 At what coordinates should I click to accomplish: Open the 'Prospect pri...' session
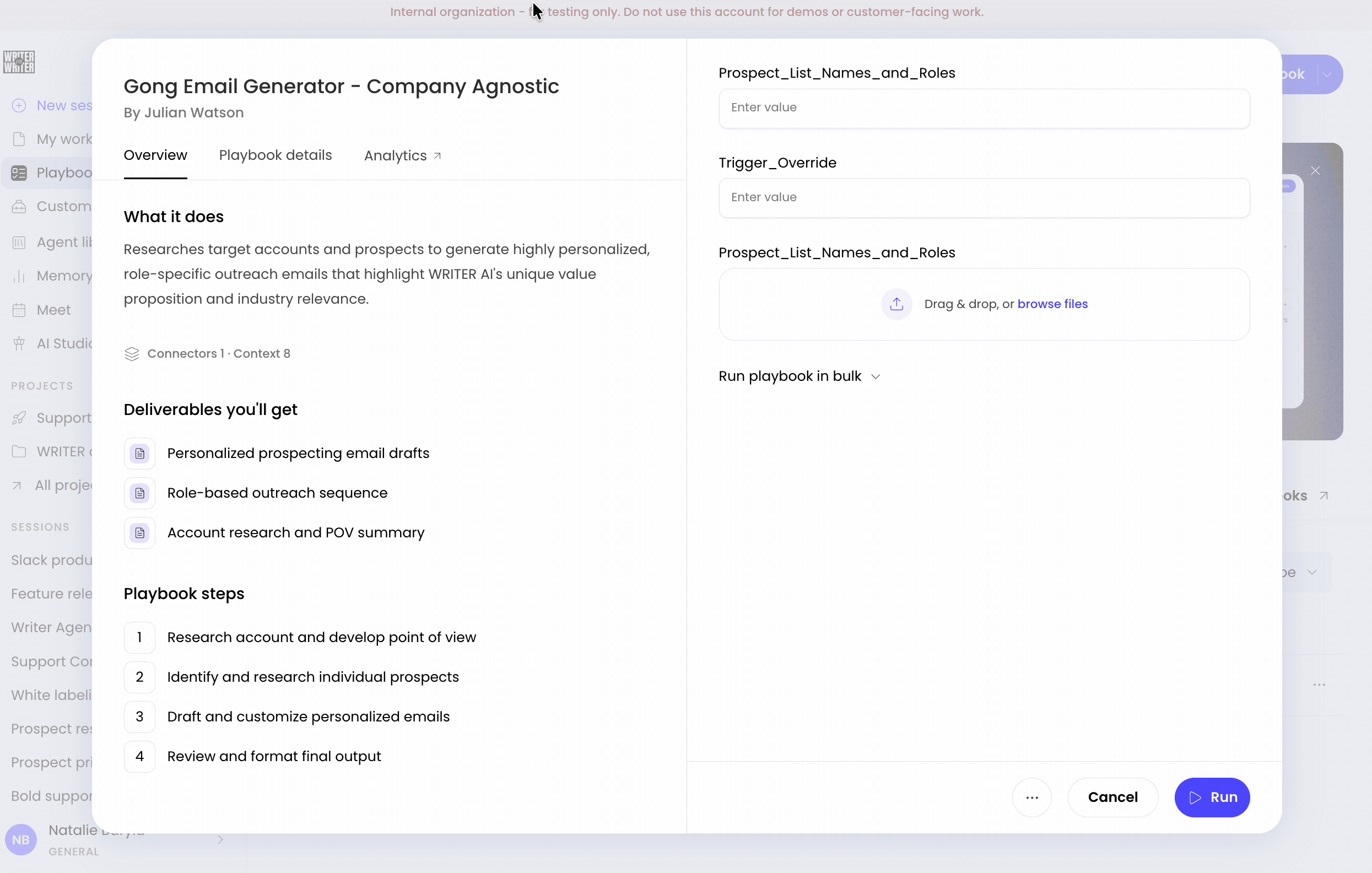coord(51,762)
